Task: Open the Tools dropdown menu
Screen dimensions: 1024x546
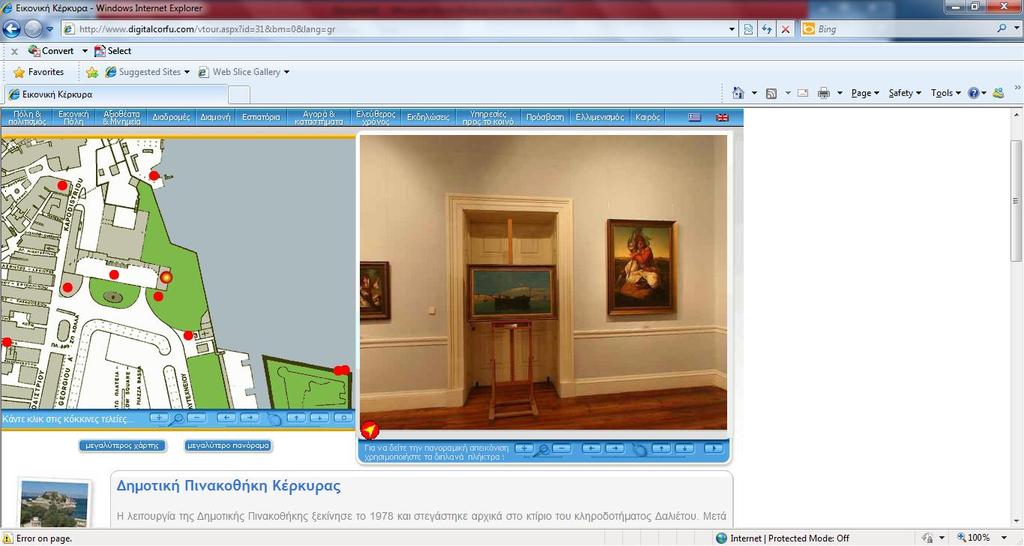Action: coord(945,93)
